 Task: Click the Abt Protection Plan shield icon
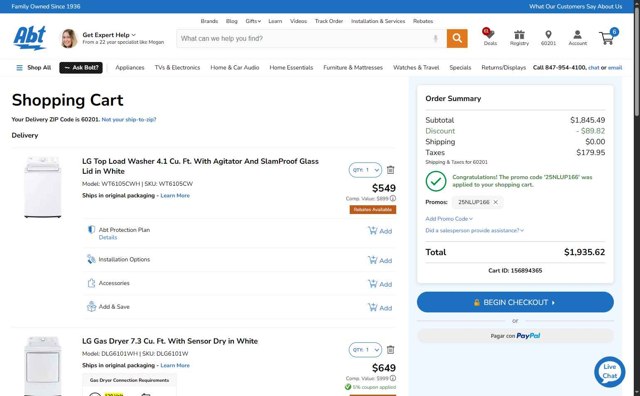pyautogui.click(x=91, y=229)
